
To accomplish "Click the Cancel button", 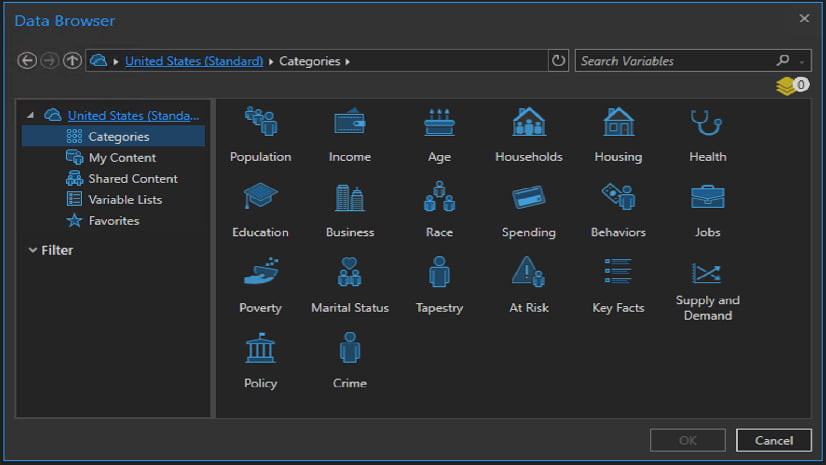I will pyautogui.click(x=773, y=440).
